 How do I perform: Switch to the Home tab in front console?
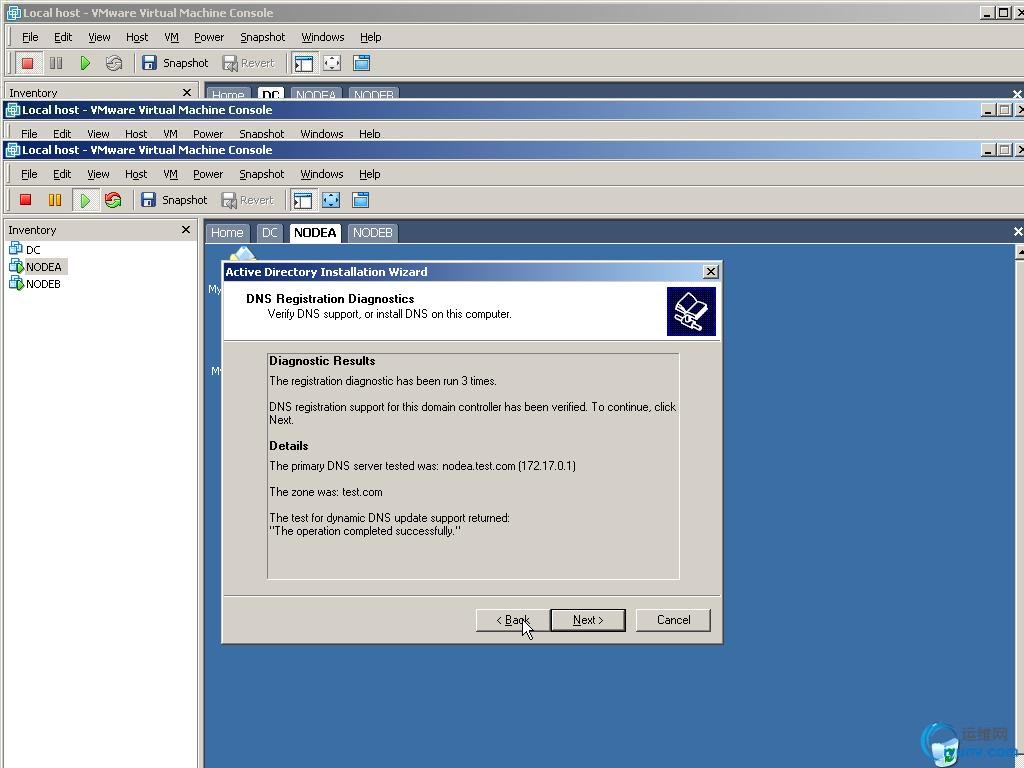pyautogui.click(x=227, y=232)
